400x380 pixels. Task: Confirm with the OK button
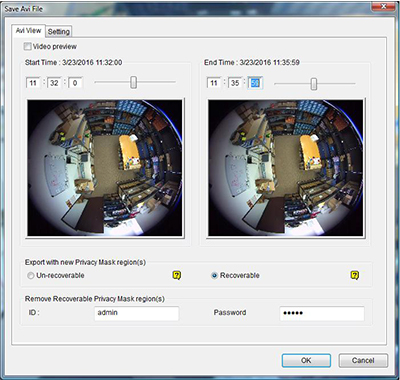point(306,360)
